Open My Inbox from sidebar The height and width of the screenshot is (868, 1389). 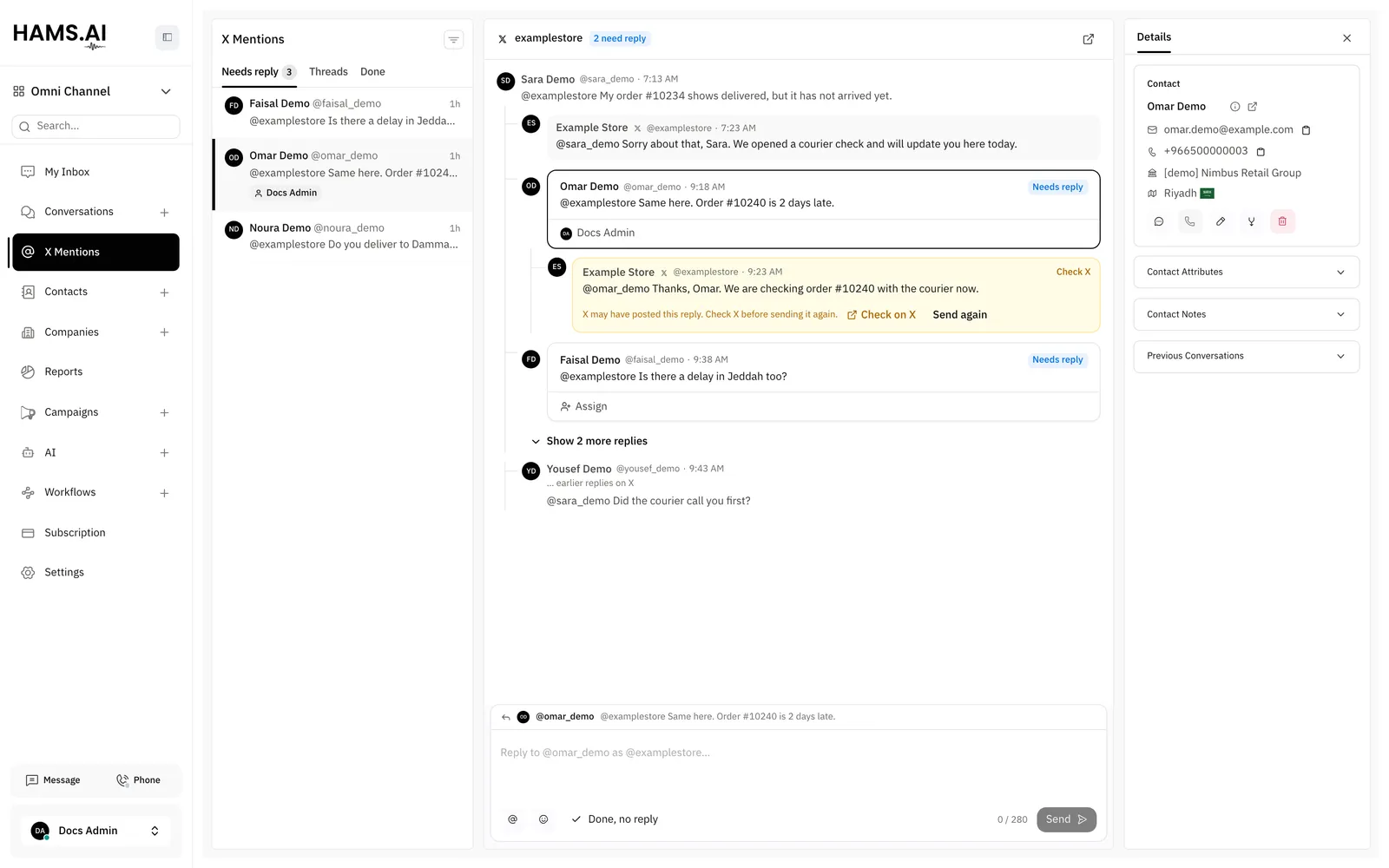(x=95, y=172)
